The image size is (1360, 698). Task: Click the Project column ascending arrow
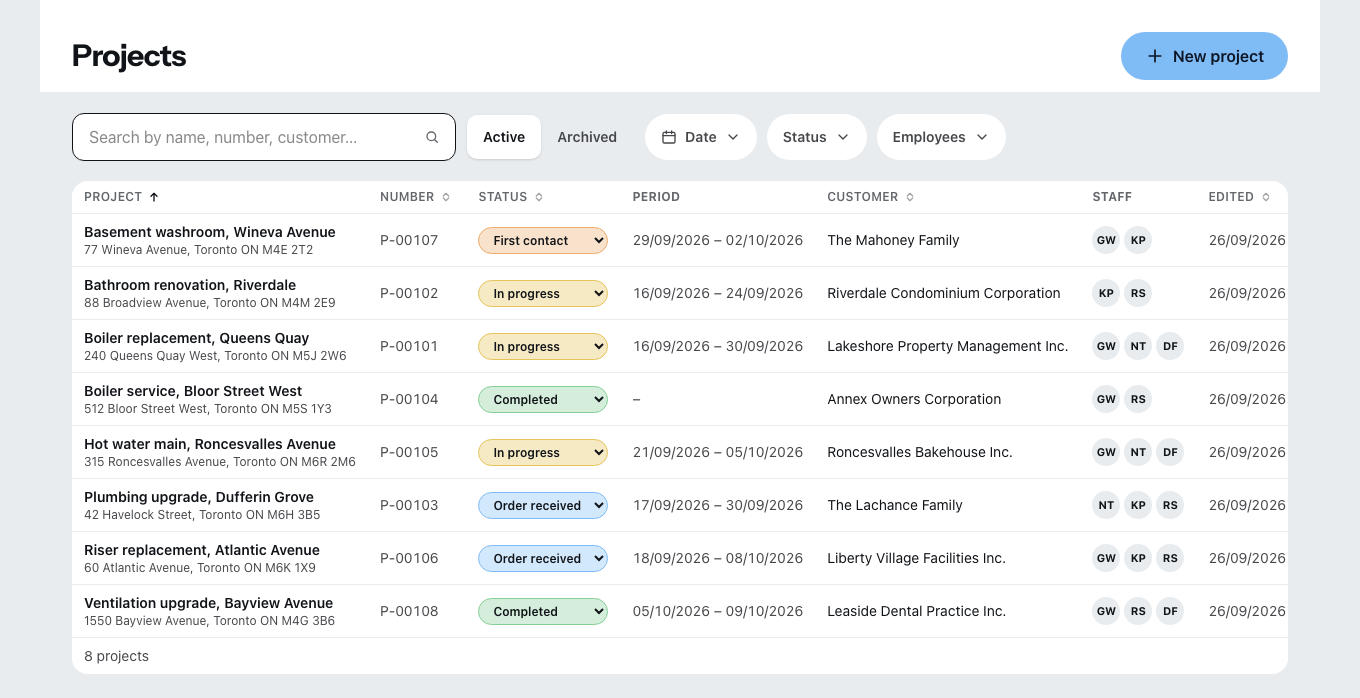pyautogui.click(x=154, y=197)
